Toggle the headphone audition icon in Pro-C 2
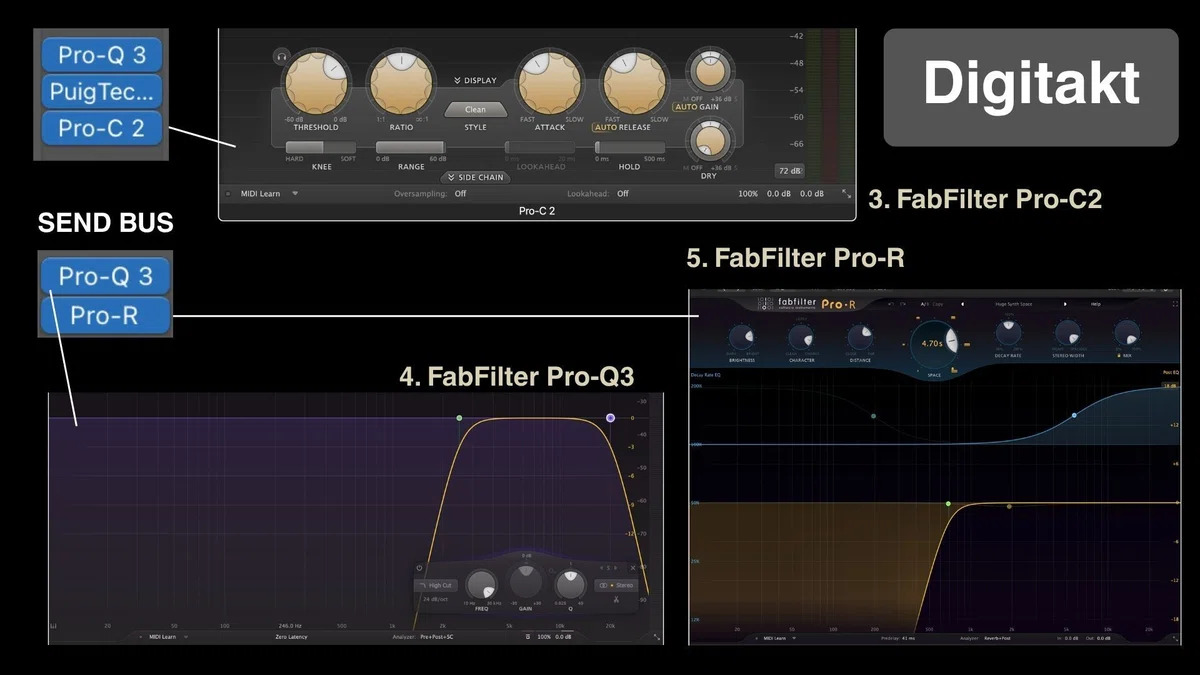 coord(281,56)
